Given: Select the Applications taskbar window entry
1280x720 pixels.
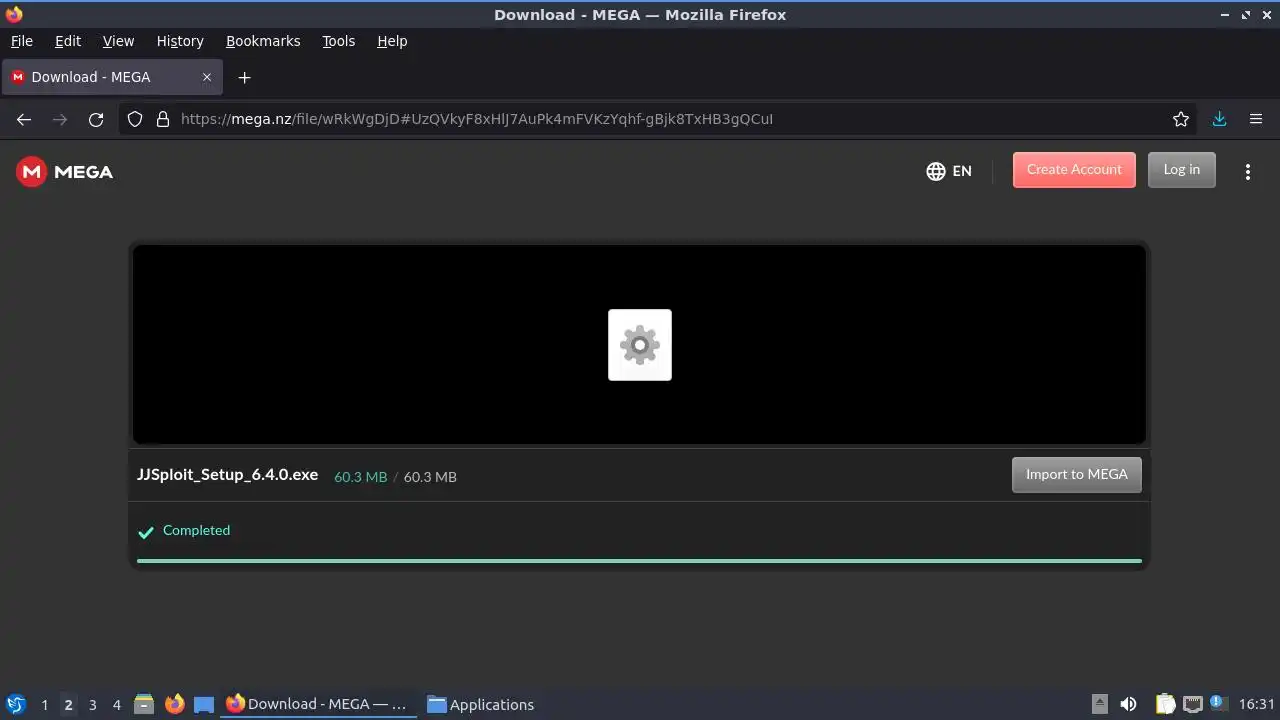Looking at the screenshot, I should 481,704.
